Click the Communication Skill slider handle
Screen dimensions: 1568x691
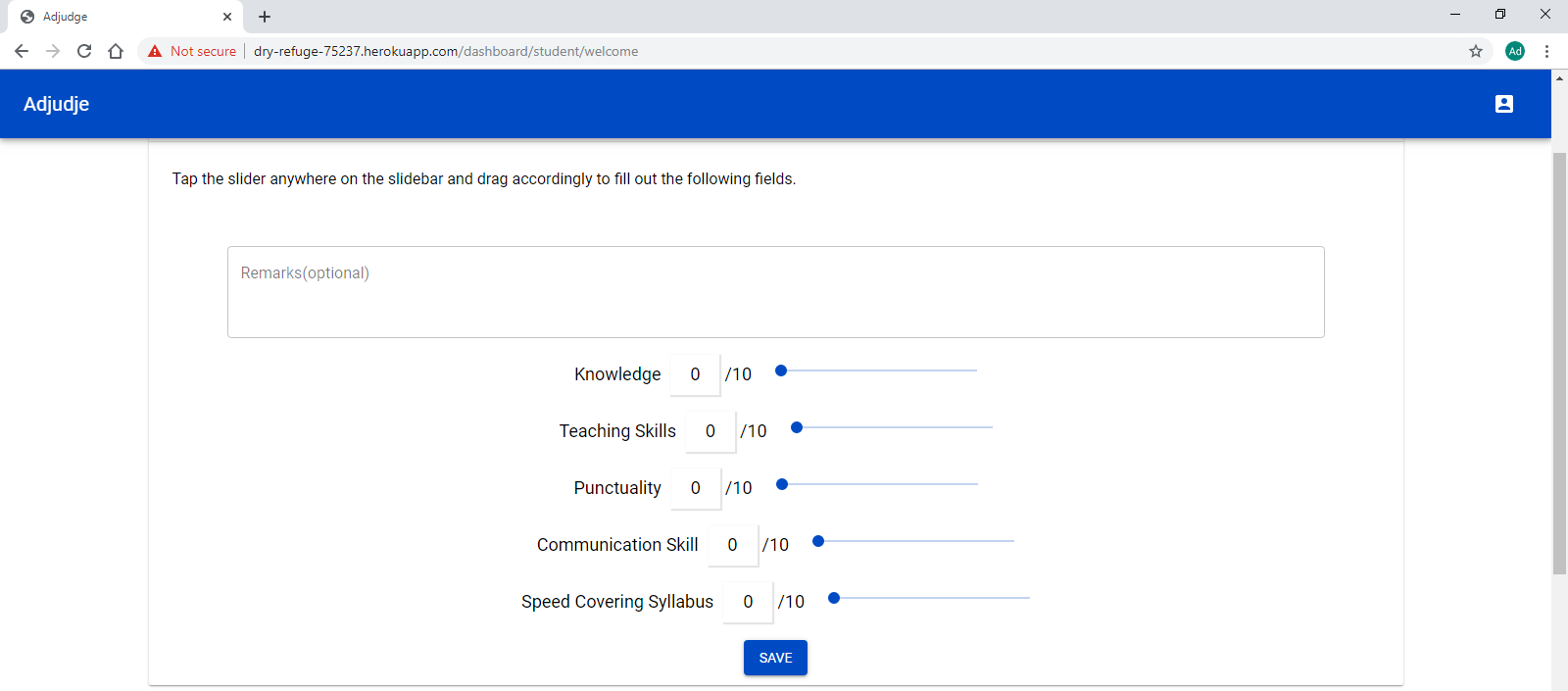(818, 541)
